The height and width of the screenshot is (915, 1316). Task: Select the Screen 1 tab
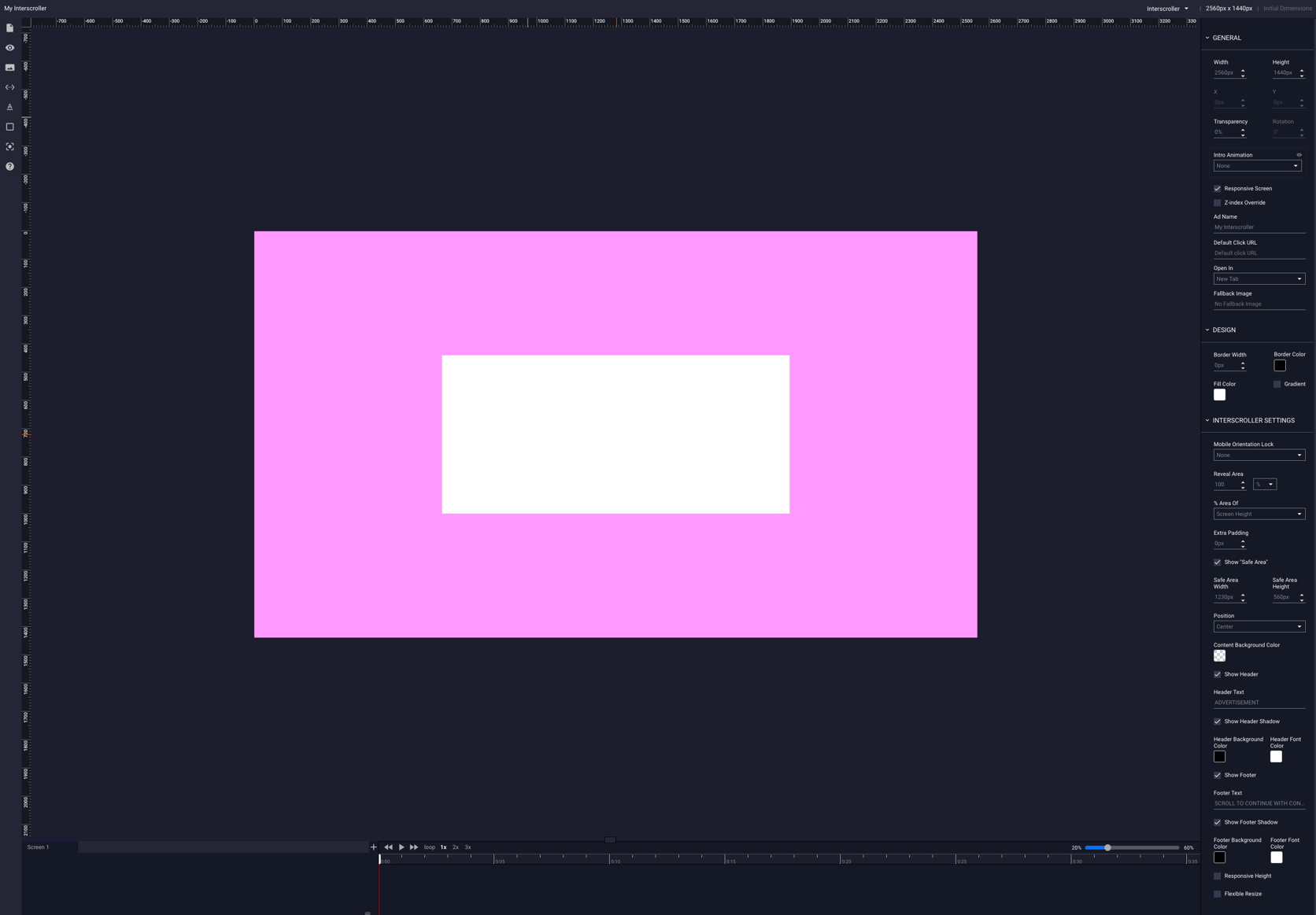tap(38, 847)
